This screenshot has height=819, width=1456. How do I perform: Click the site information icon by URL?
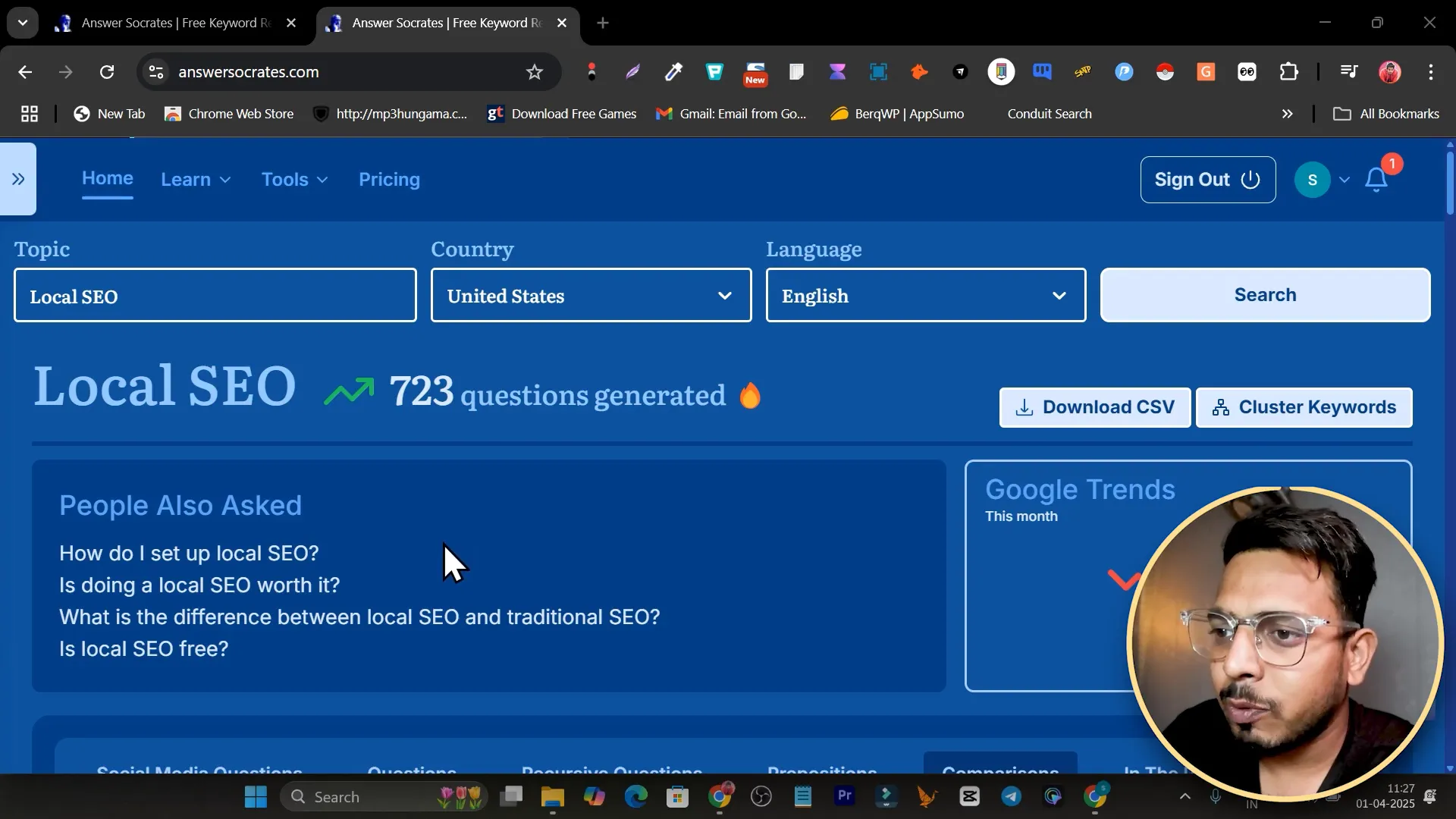tap(156, 72)
